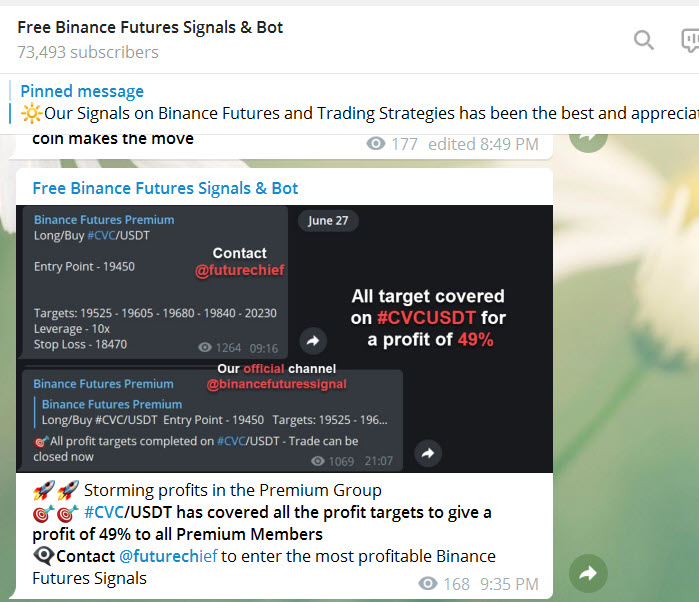Screen dimensions: 699x602
Task: Click forward arrow beside CVC post
Action: pyautogui.click(x=588, y=573)
